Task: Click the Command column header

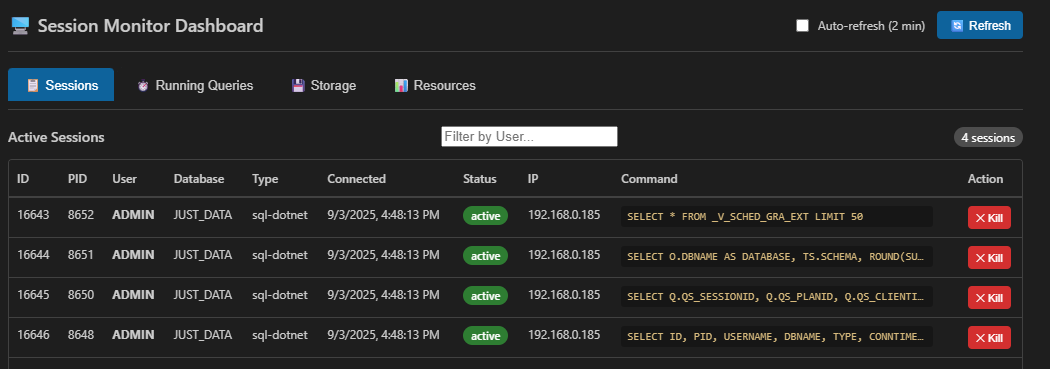Action: point(649,179)
